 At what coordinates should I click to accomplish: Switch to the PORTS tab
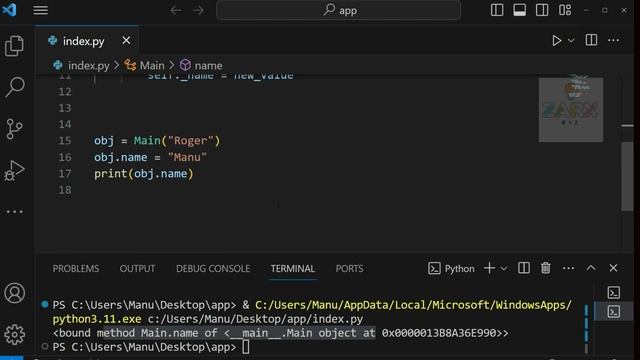coord(349,269)
